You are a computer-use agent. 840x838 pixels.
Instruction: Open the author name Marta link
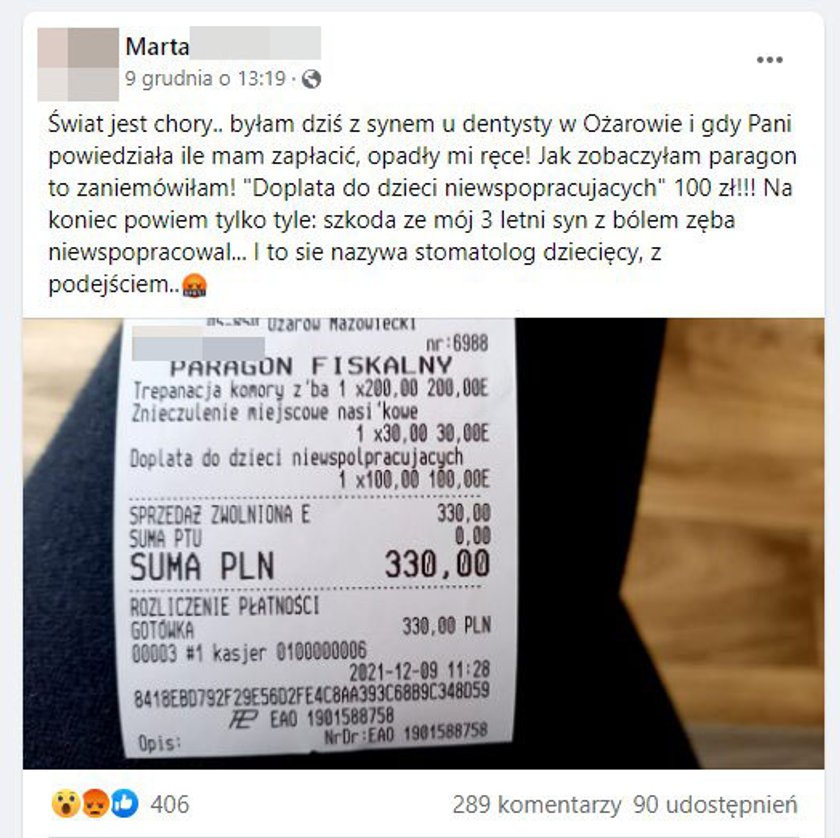point(157,47)
